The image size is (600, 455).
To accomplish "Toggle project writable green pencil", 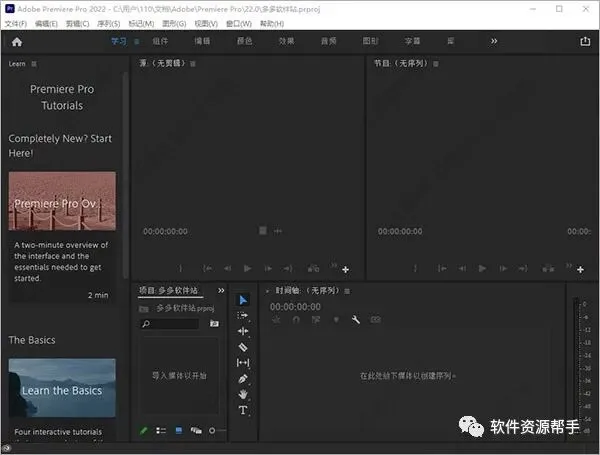I will 143,431.
